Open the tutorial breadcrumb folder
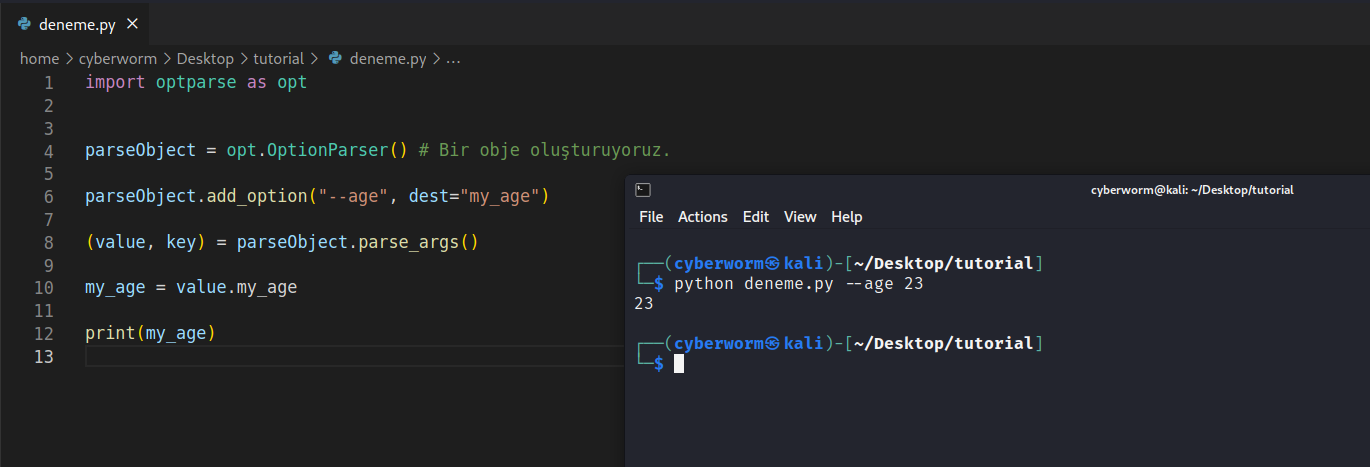 (278, 59)
